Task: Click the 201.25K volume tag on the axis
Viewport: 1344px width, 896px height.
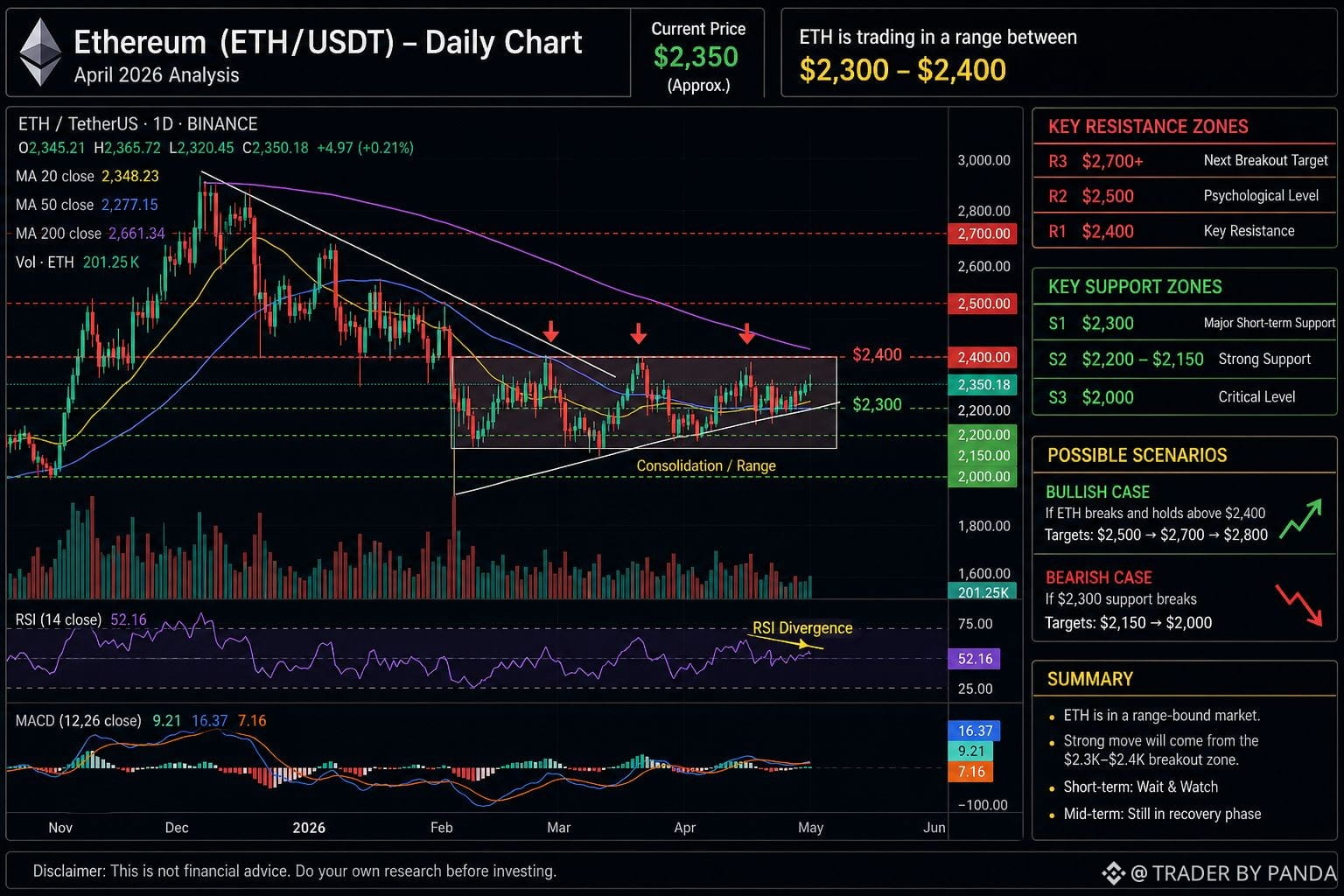Action: coord(983,591)
